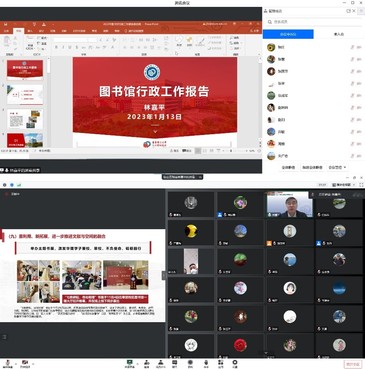Collapse the handle between shared slide and video grid
The width and height of the screenshot is (365, 369).
[164, 275]
